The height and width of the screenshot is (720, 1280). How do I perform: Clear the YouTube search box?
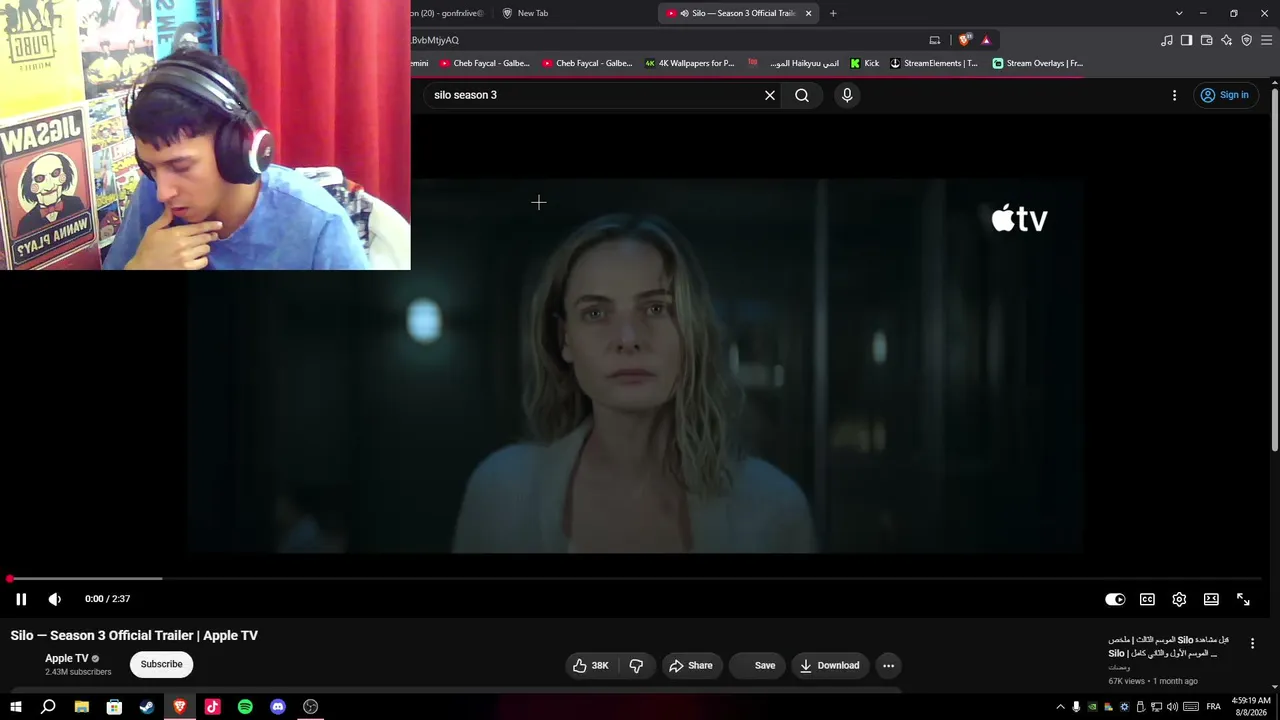(x=770, y=95)
